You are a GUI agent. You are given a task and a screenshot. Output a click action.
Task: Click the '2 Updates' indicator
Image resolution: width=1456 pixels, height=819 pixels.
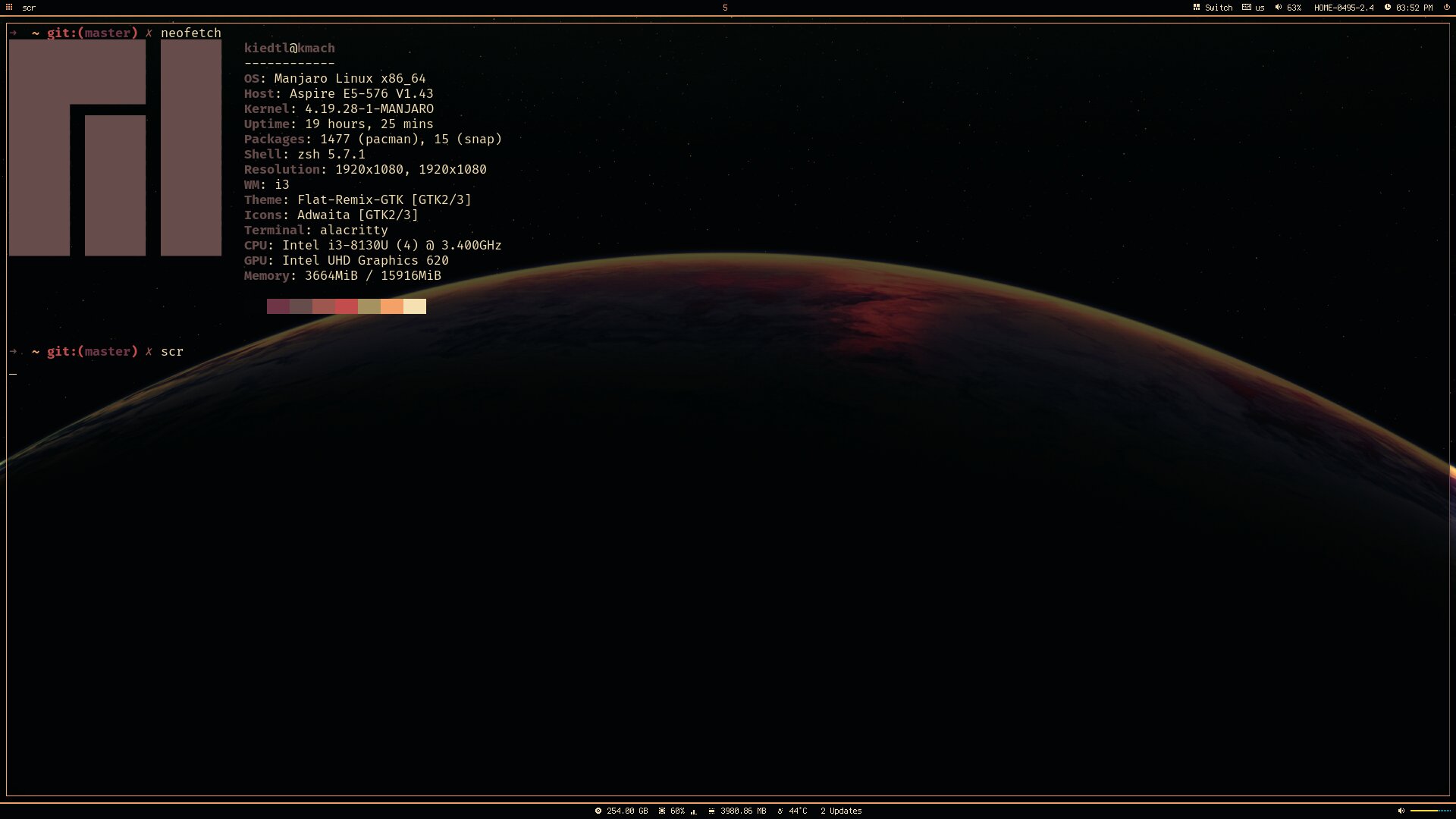pos(841,811)
